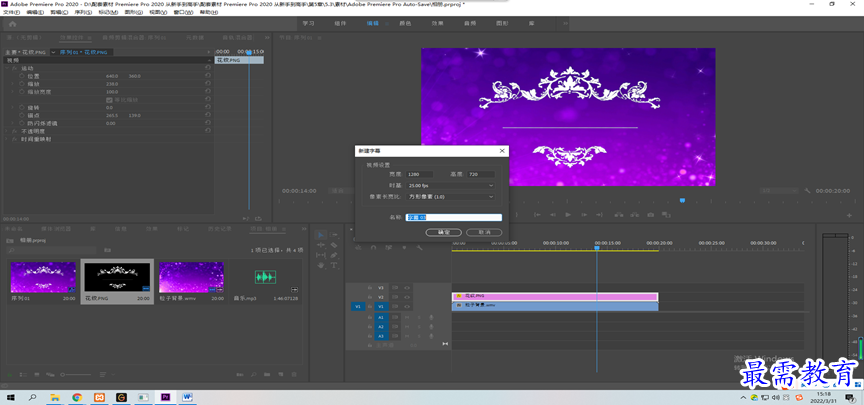This screenshot has width=864, height=405.
Task: Open File Explorer from the taskbar
Action: pyautogui.click(x=55, y=397)
